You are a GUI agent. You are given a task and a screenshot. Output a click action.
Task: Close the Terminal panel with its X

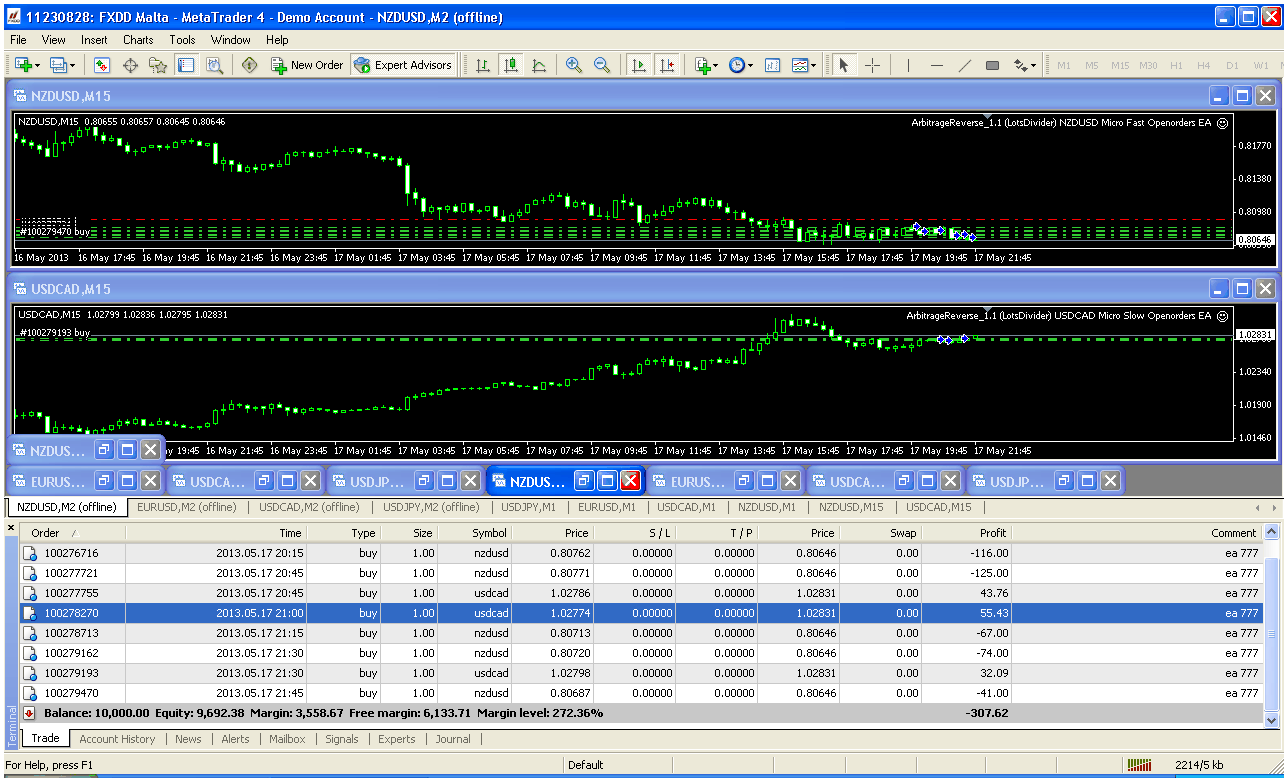12,528
